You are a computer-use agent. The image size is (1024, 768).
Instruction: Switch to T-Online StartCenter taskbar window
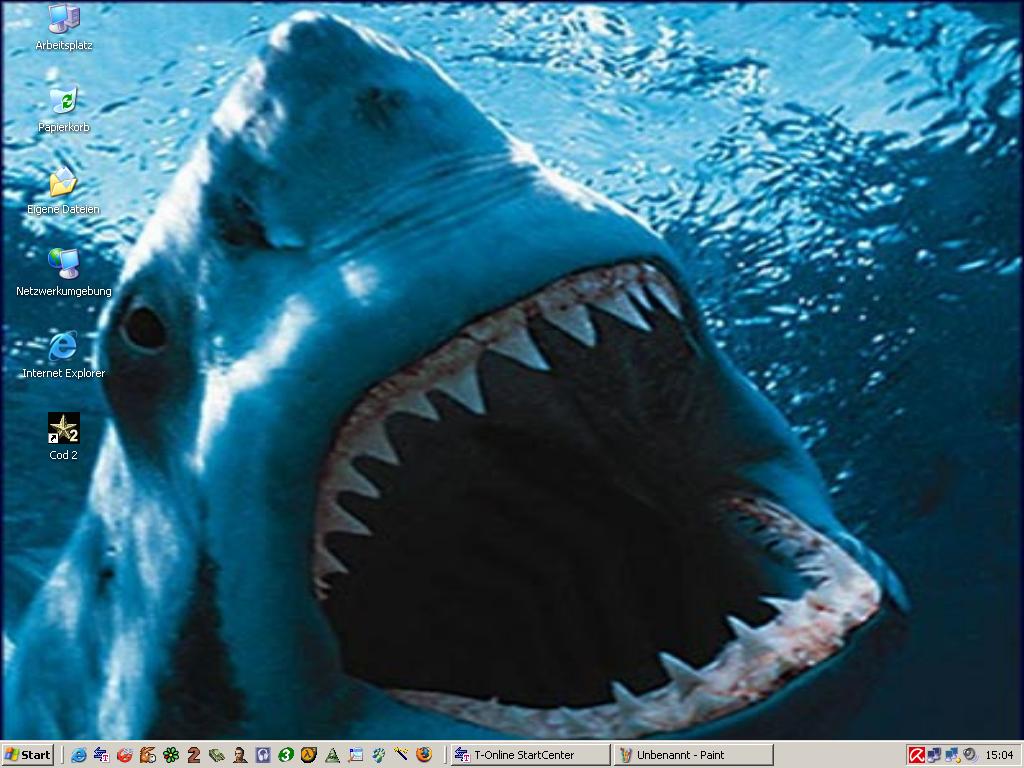coord(530,755)
